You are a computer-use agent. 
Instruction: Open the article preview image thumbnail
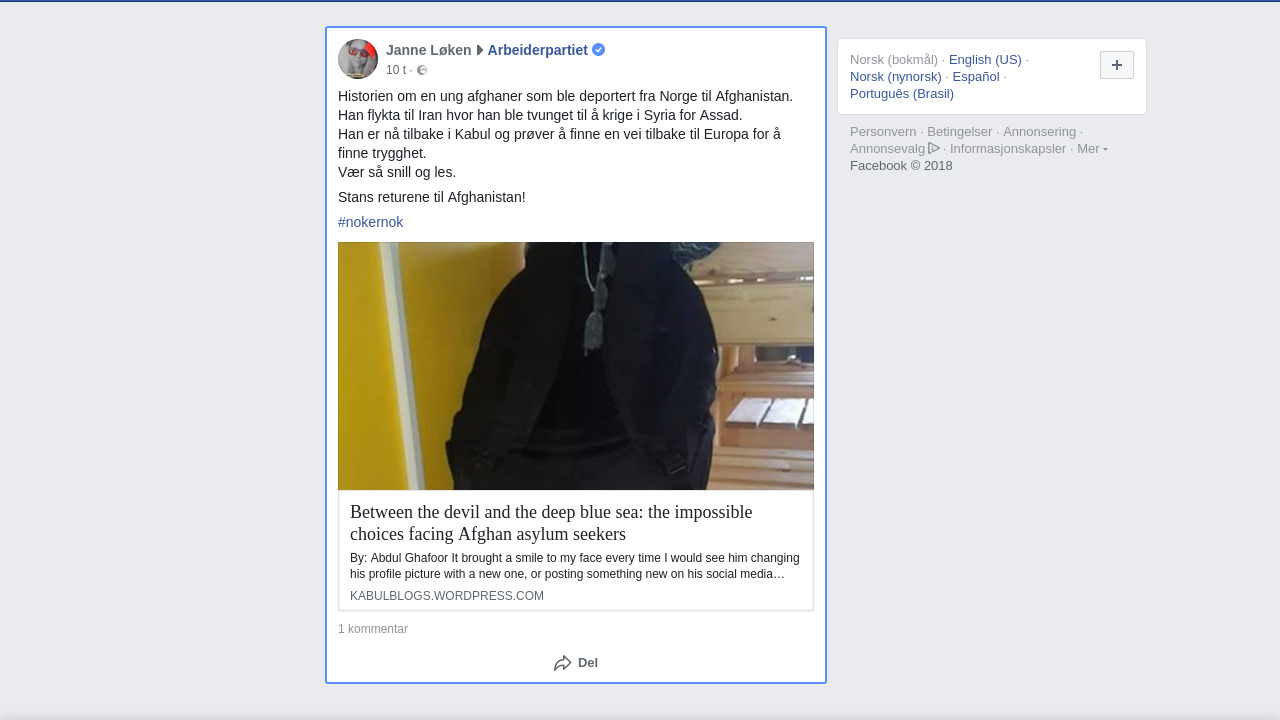pyautogui.click(x=576, y=366)
